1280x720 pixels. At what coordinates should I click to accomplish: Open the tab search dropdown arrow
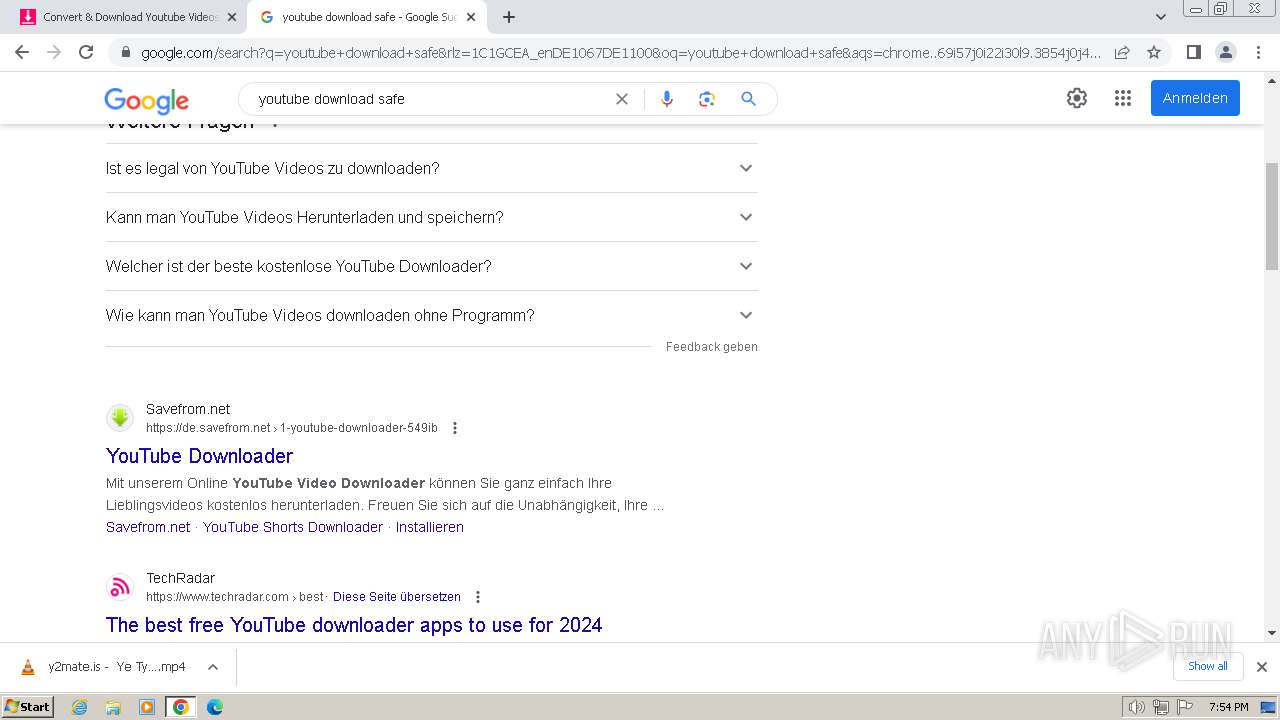(x=1161, y=17)
